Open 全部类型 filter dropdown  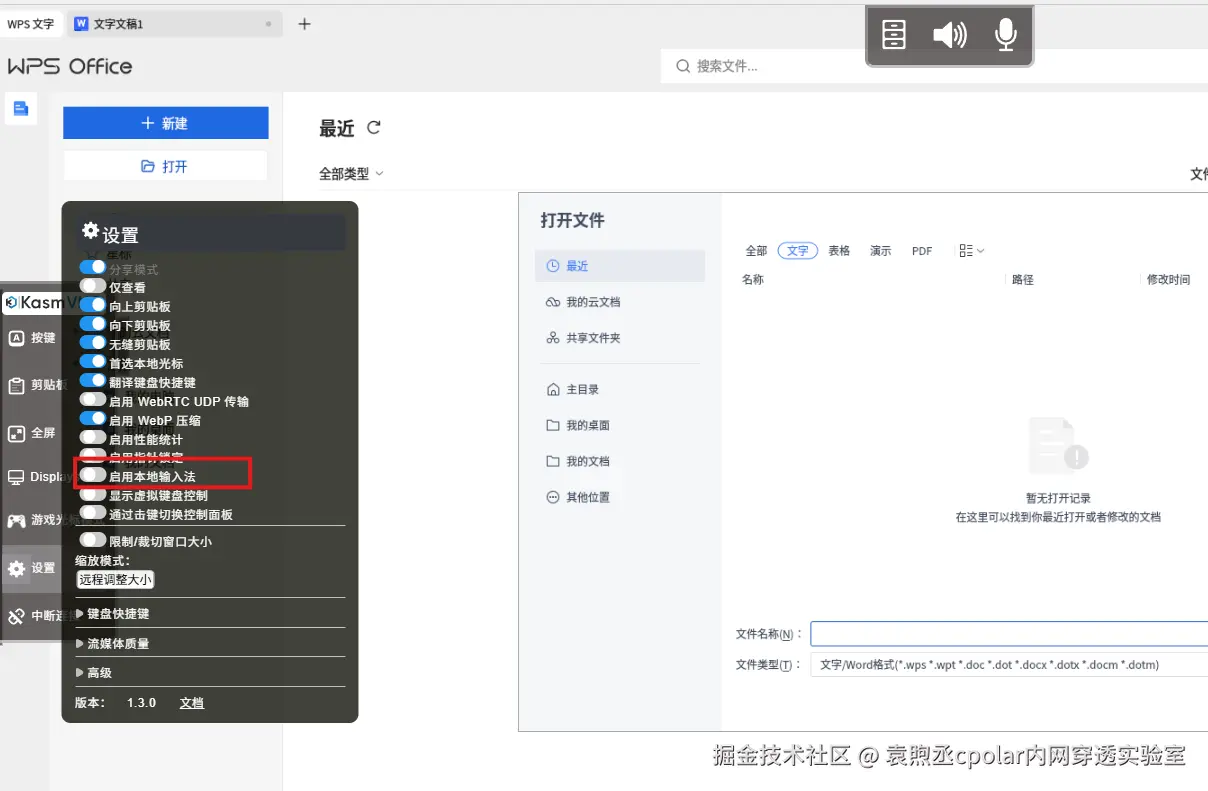[351, 173]
